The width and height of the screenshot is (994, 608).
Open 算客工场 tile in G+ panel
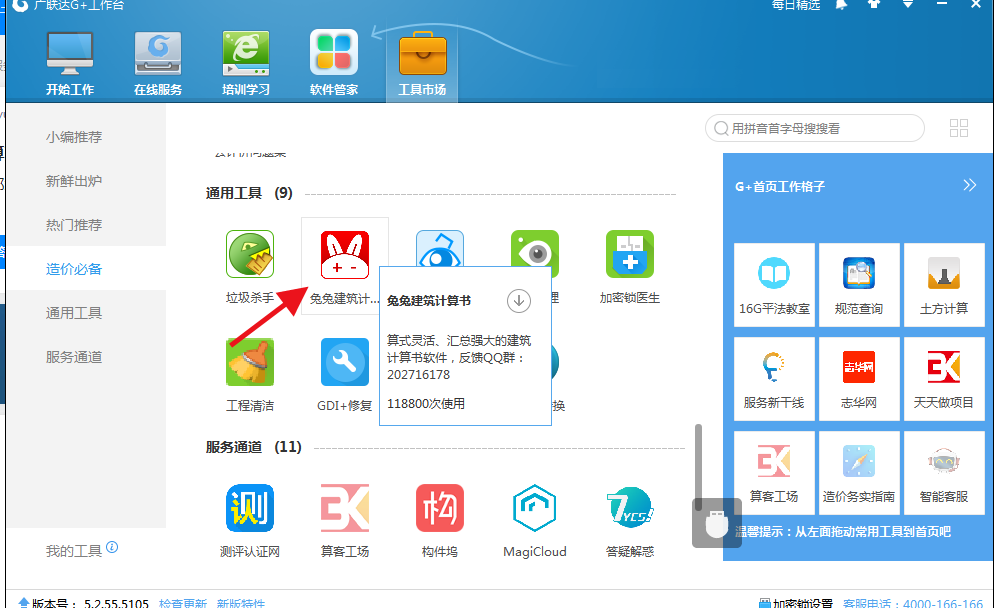(774, 472)
